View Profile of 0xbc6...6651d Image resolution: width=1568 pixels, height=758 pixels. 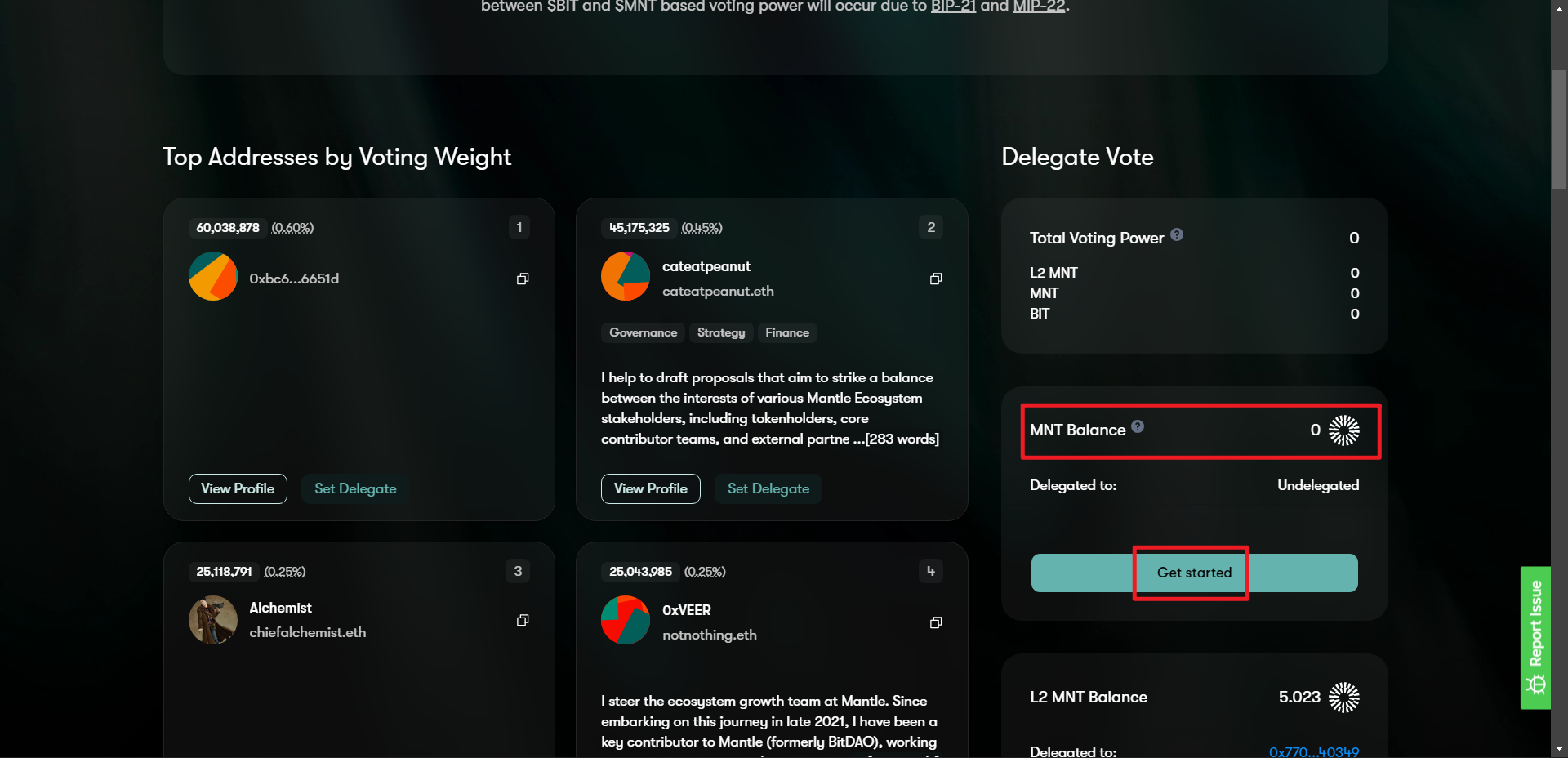pyautogui.click(x=238, y=488)
